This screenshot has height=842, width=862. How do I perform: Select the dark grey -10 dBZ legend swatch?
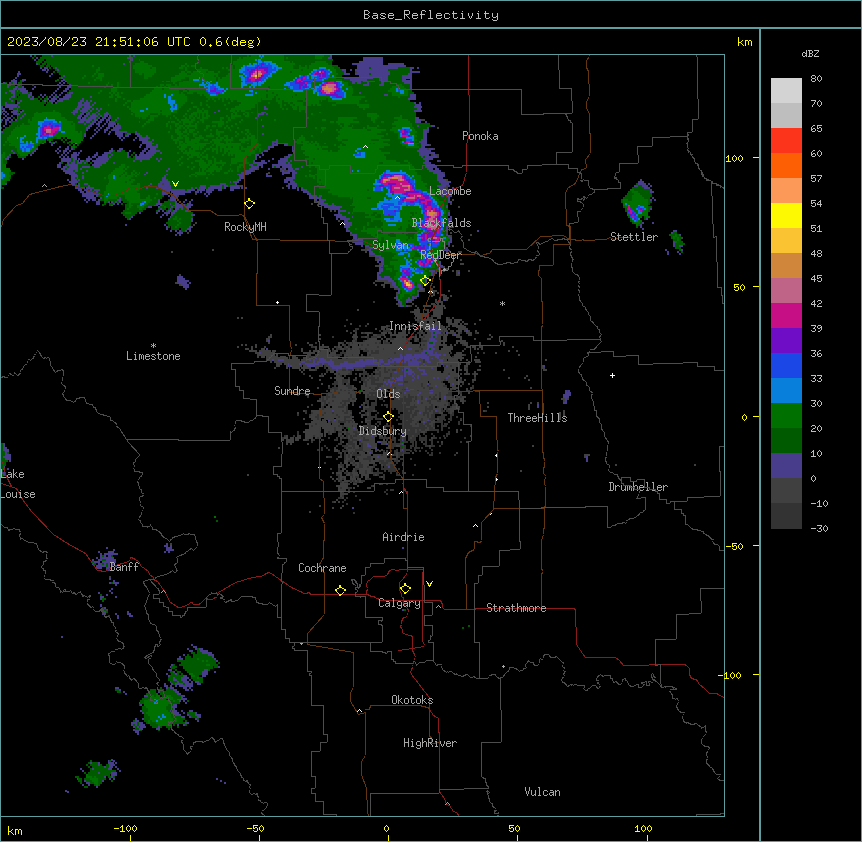[786, 516]
